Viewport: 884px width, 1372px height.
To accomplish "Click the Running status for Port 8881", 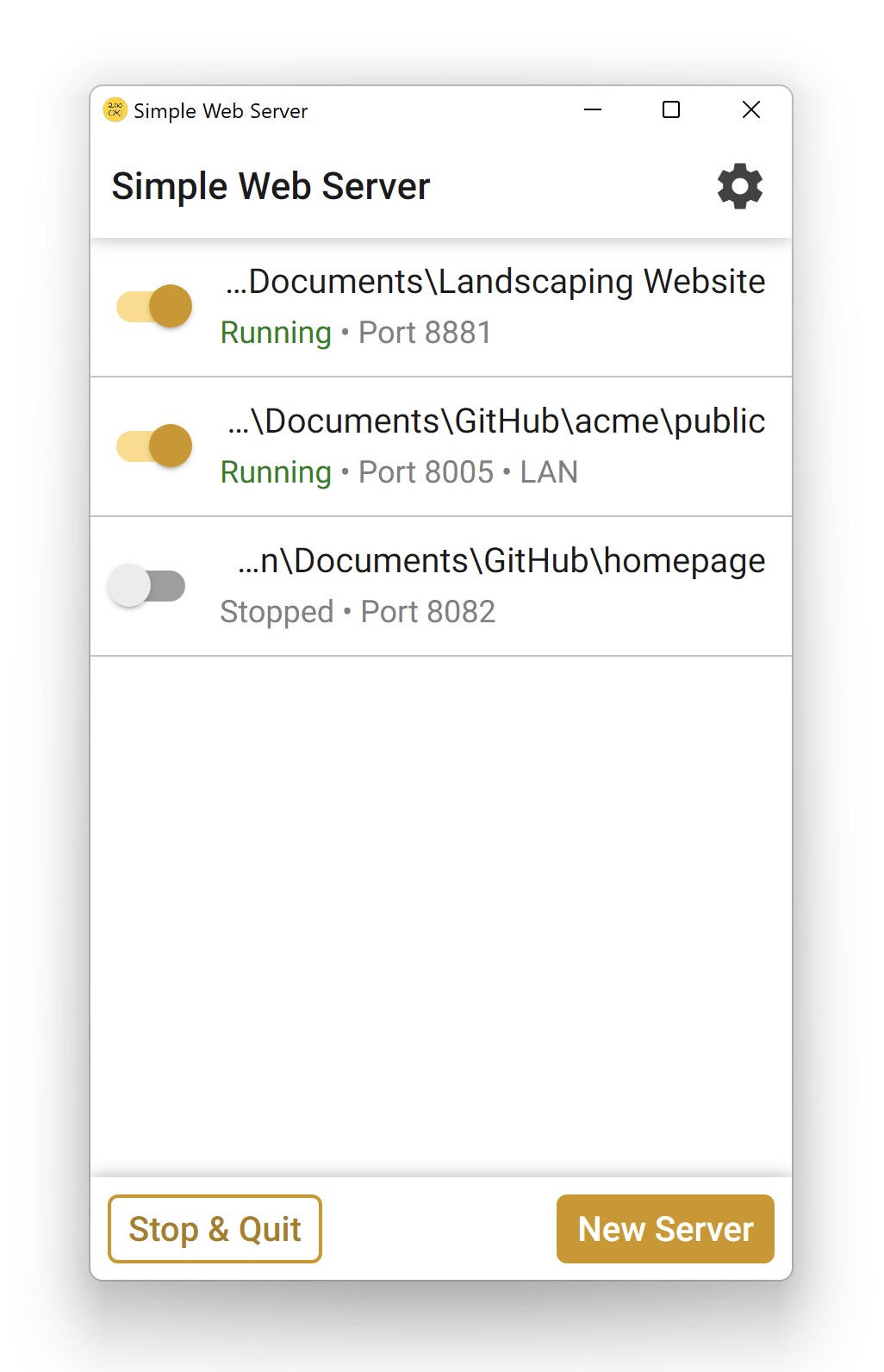I will 276,333.
